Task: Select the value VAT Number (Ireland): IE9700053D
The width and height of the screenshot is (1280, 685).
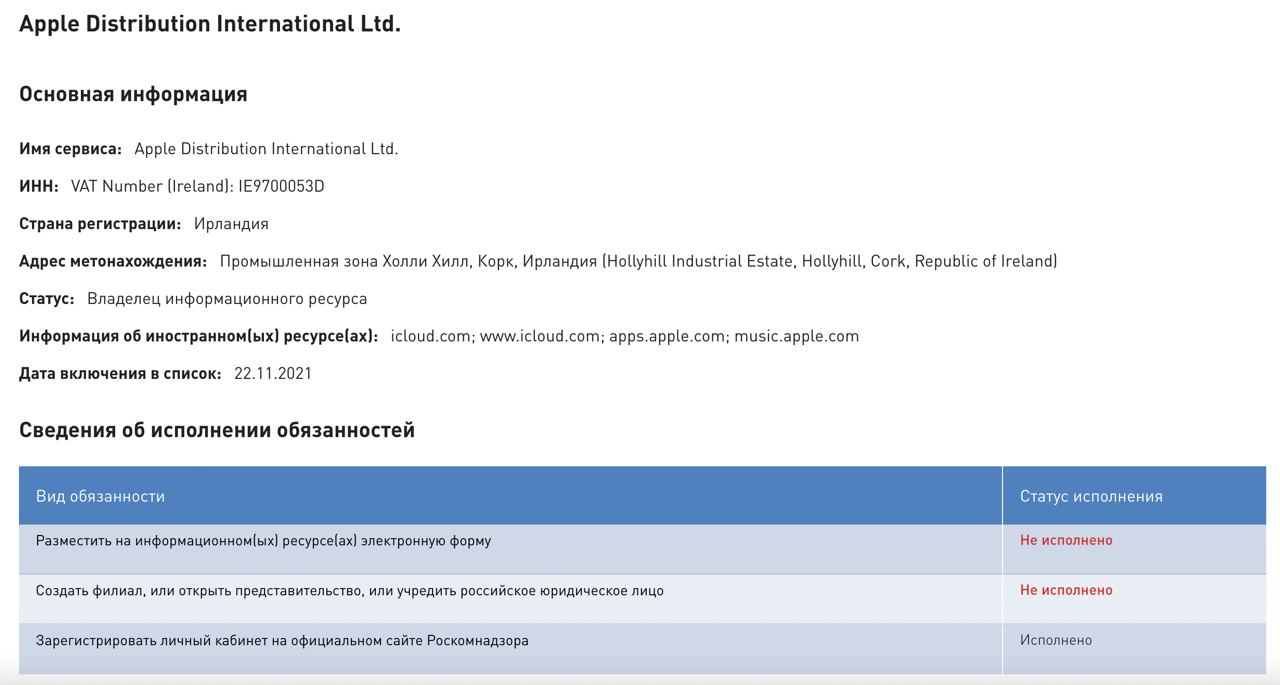Action: [198, 186]
